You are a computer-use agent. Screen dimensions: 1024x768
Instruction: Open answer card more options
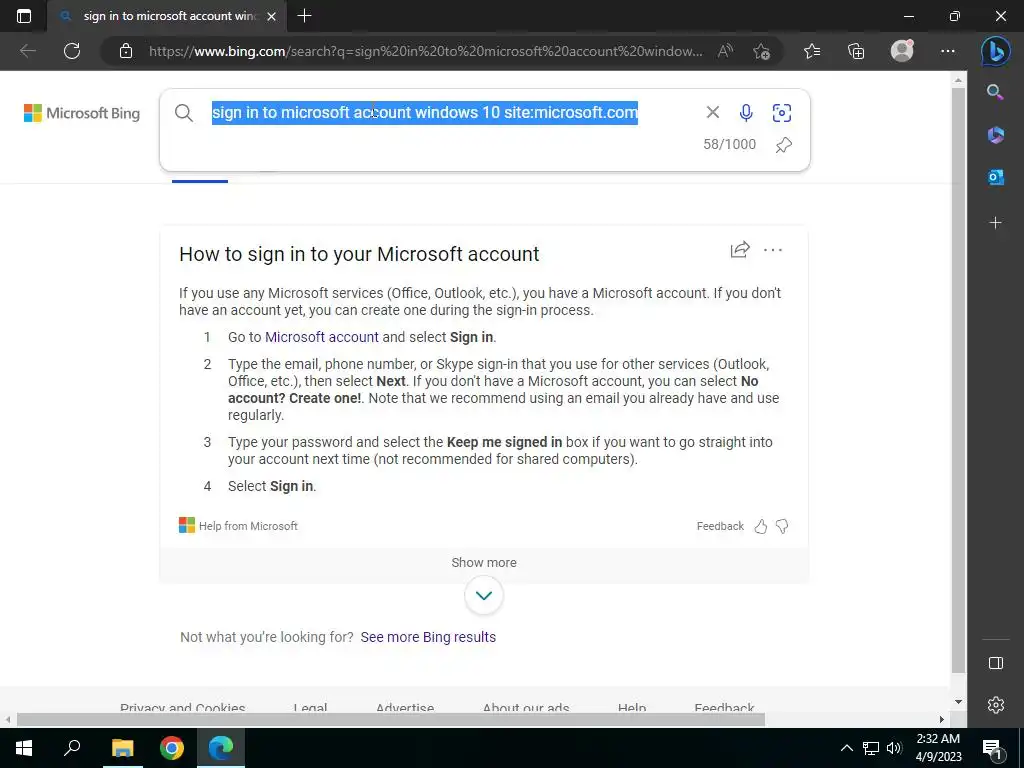773,249
